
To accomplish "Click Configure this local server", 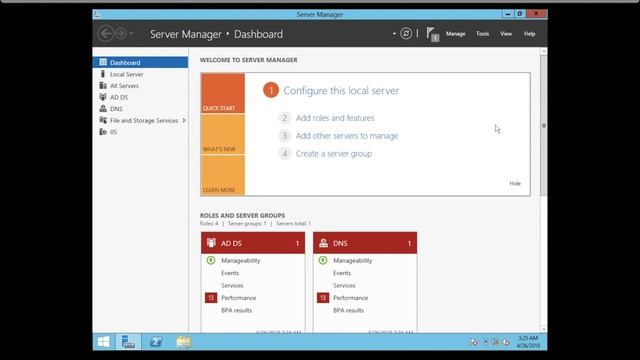I will click(x=341, y=91).
